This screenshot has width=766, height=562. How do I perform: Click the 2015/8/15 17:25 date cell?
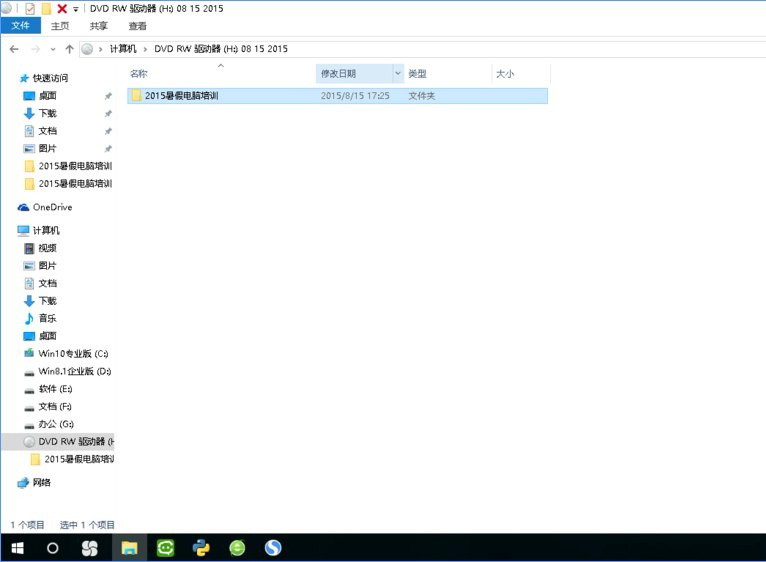click(x=355, y=96)
